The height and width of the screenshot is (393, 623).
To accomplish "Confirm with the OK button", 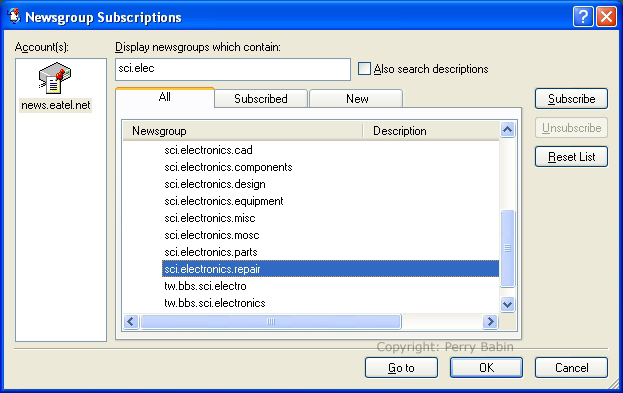I will pos(486,368).
